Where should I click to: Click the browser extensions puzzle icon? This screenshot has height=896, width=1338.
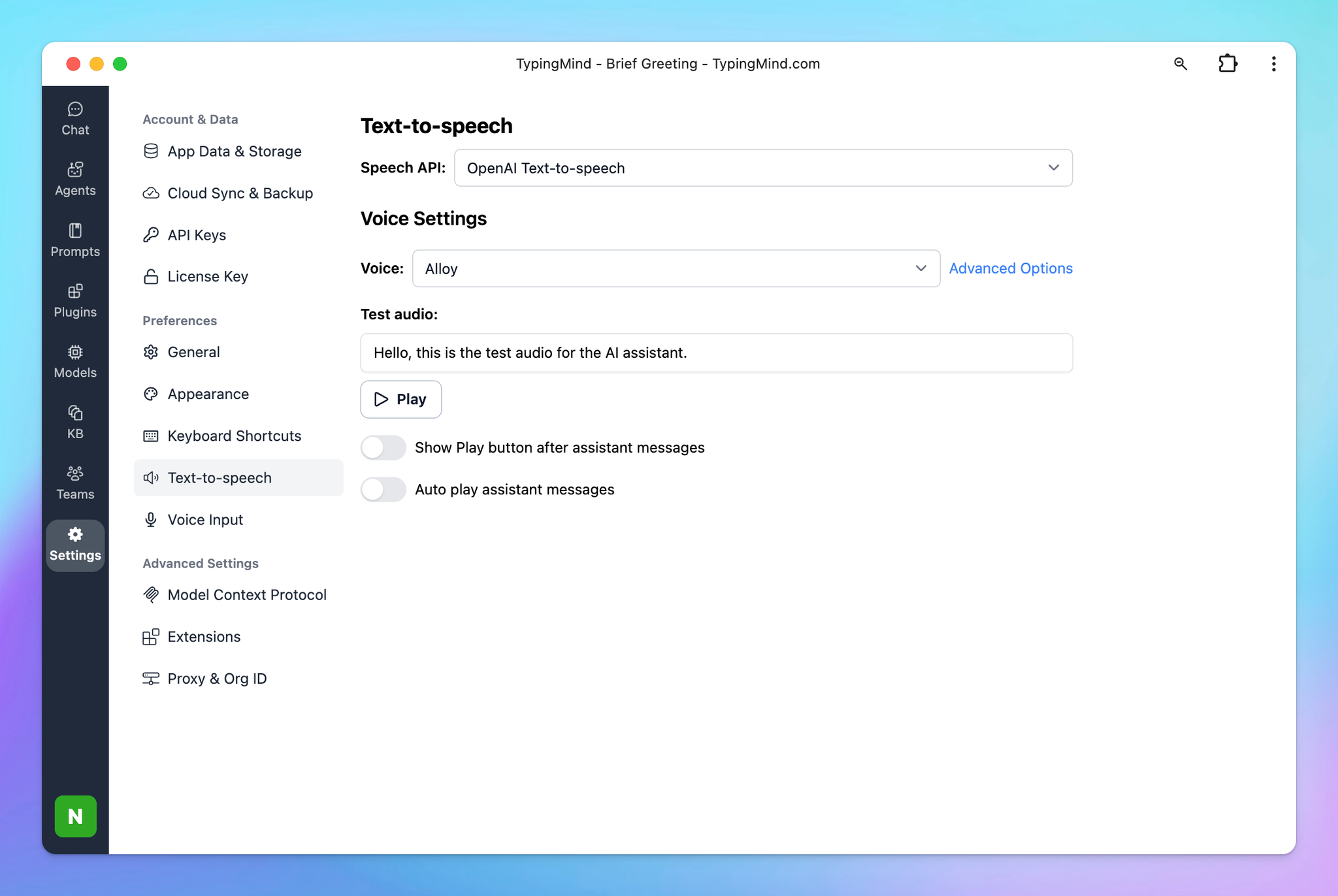(x=1228, y=63)
